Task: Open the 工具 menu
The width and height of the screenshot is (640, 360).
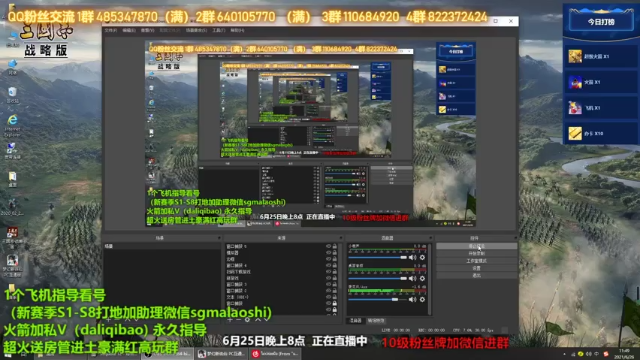Action: [x=218, y=30]
